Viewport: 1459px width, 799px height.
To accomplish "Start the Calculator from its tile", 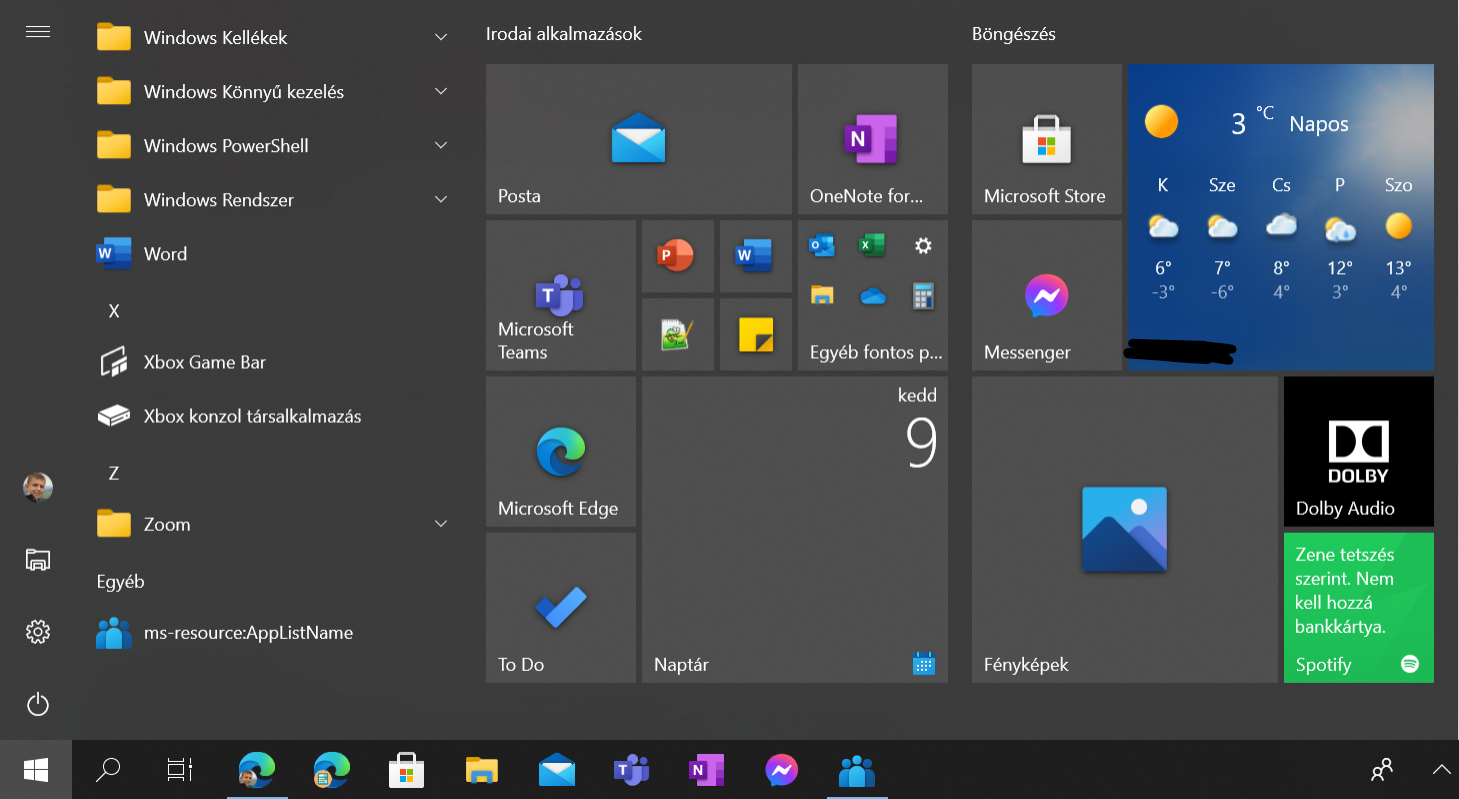I will pos(922,295).
